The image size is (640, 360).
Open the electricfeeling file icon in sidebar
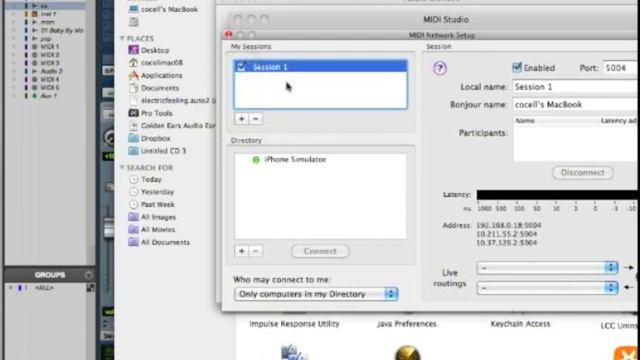(x=133, y=100)
